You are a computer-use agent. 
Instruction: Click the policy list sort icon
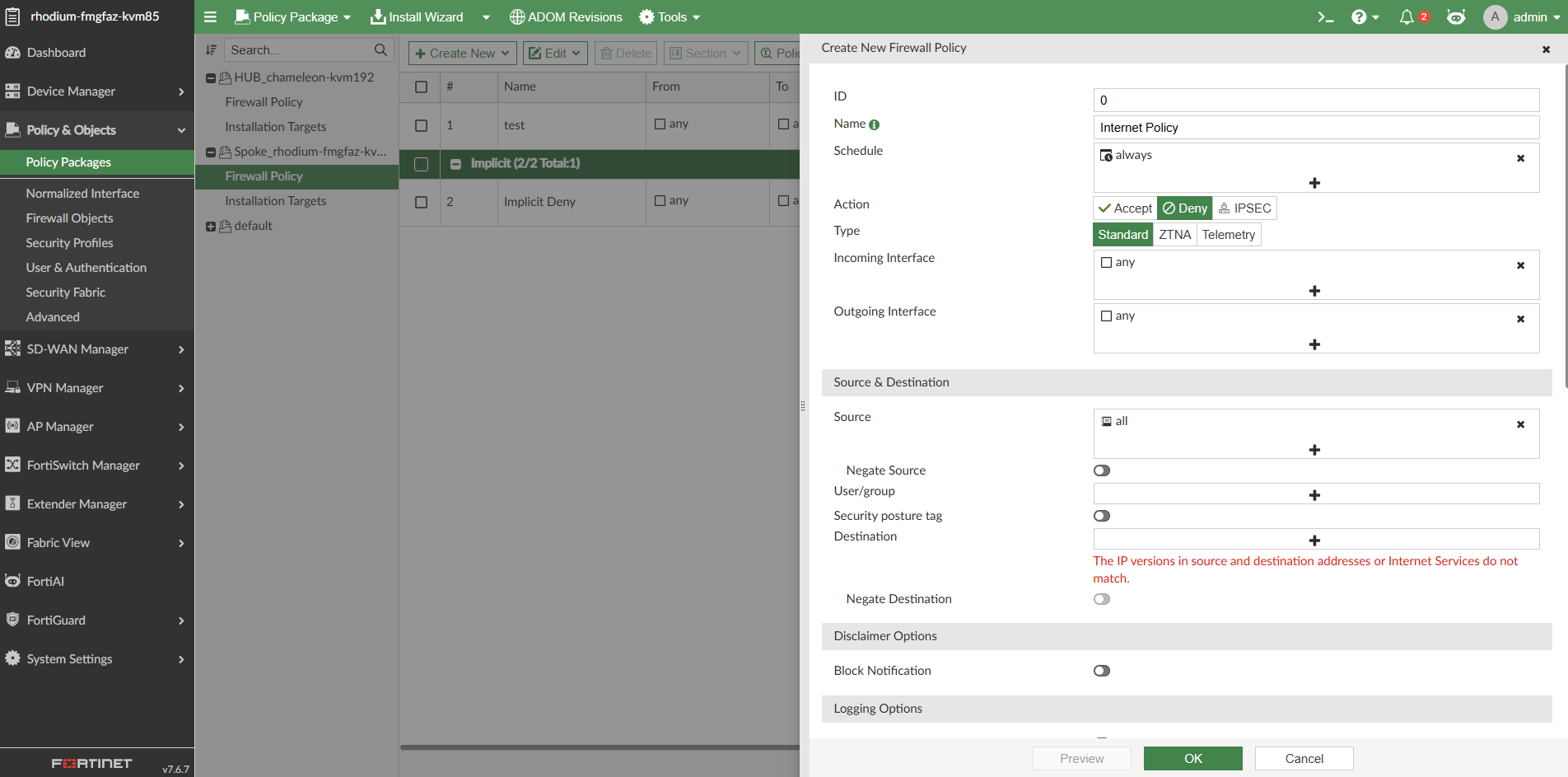pyautogui.click(x=211, y=50)
